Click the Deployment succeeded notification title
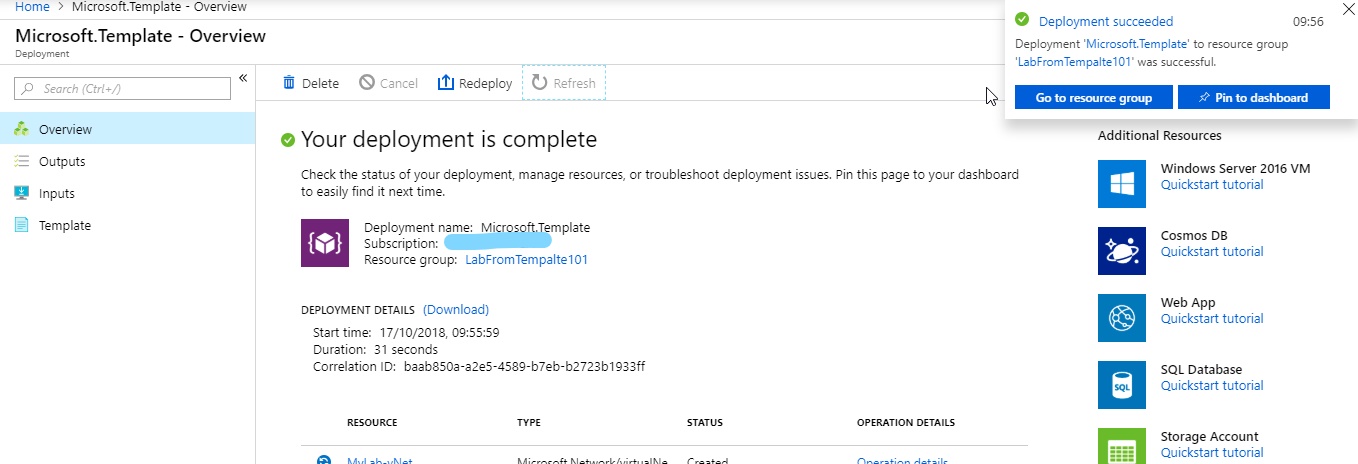The image size is (1358, 464). [1106, 21]
